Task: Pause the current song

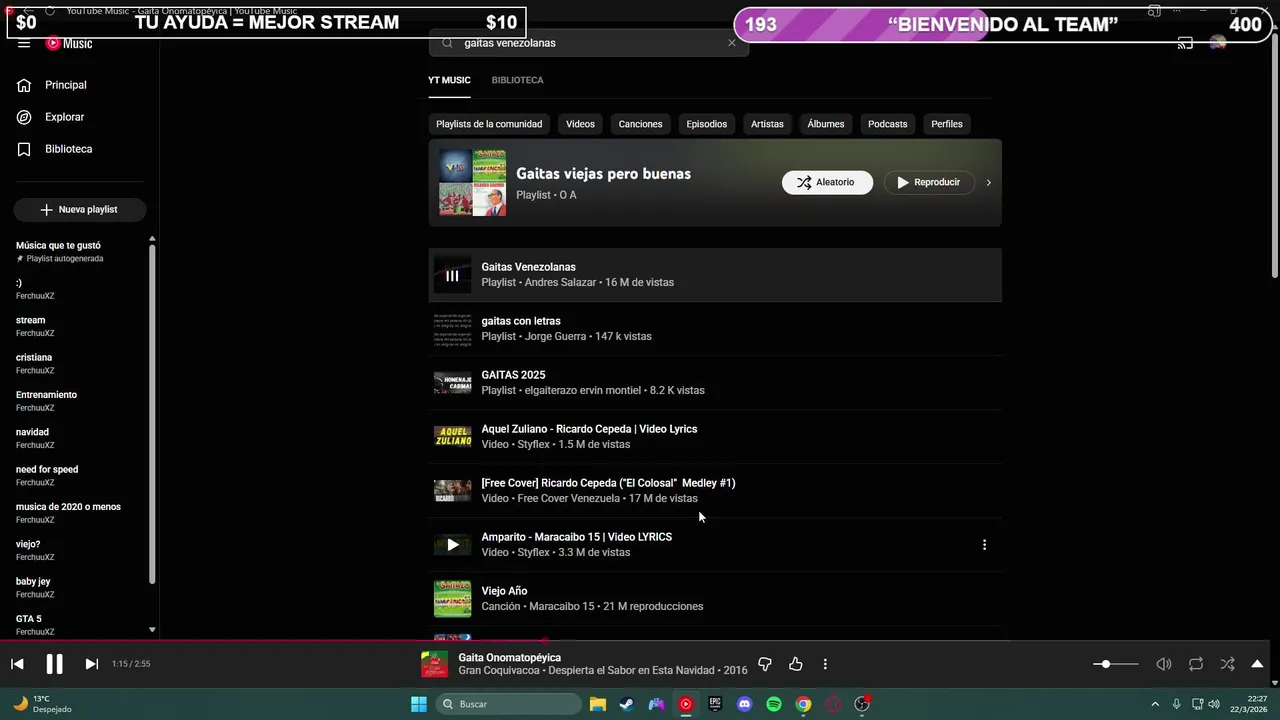Action: pyautogui.click(x=54, y=664)
